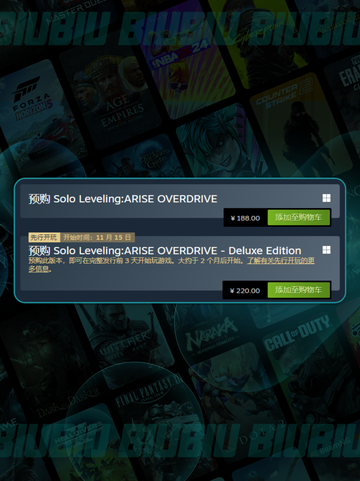This screenshot has height=481, width=360.
Task: Select the Deluxe Edition pre-purchase title
Action: 165,251
